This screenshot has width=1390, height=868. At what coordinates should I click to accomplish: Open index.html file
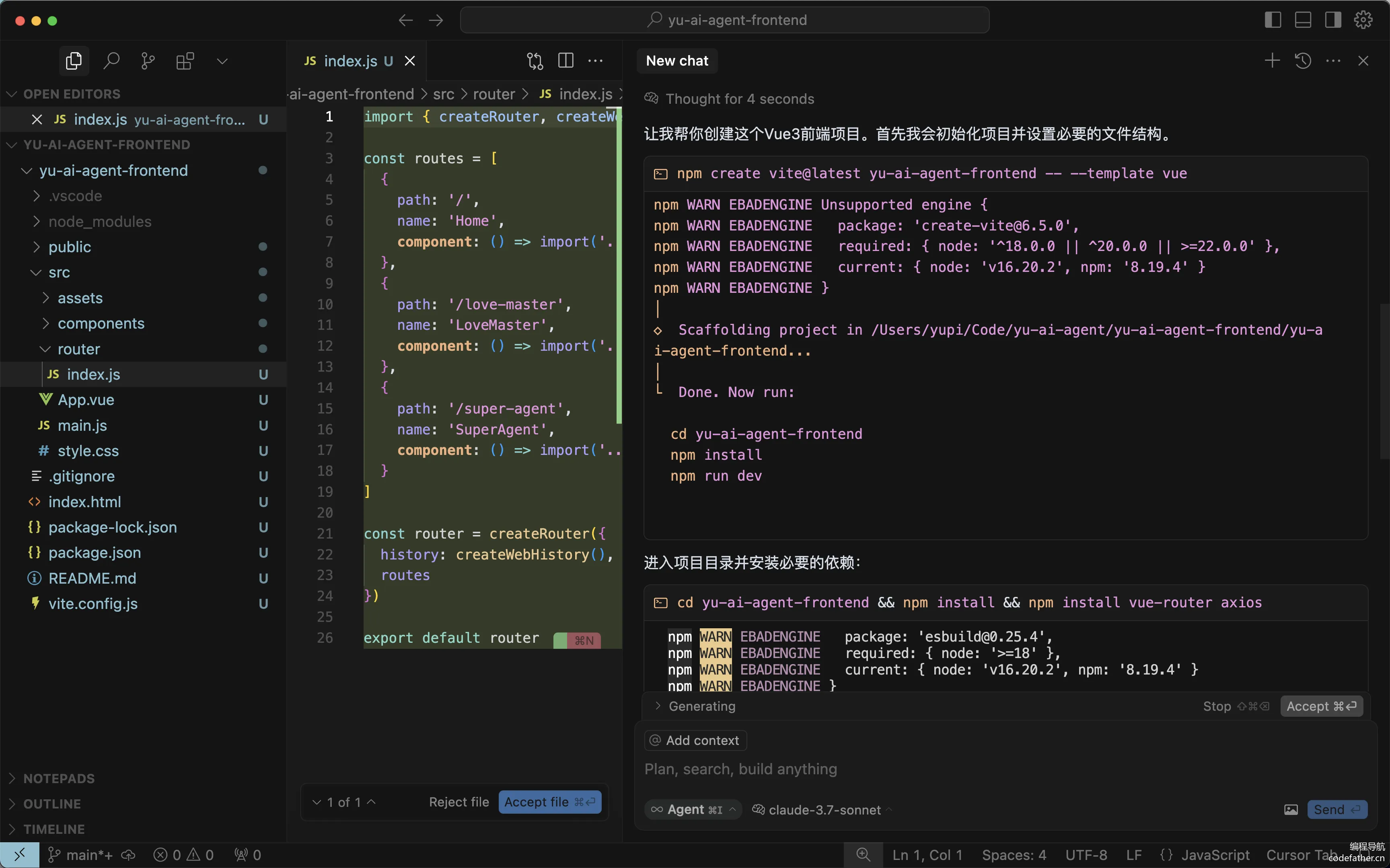click(144, 502)
